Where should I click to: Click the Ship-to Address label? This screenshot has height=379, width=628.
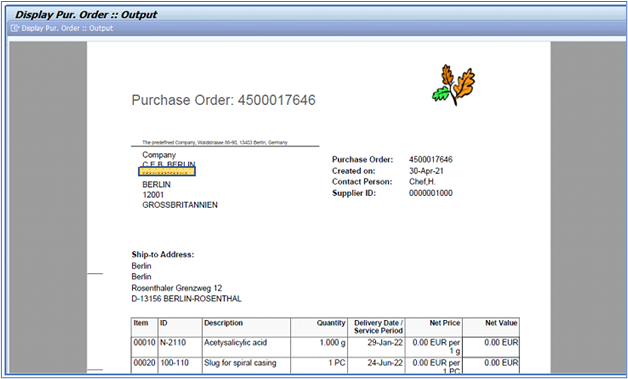pyautogui.click(x=163, y=254)
